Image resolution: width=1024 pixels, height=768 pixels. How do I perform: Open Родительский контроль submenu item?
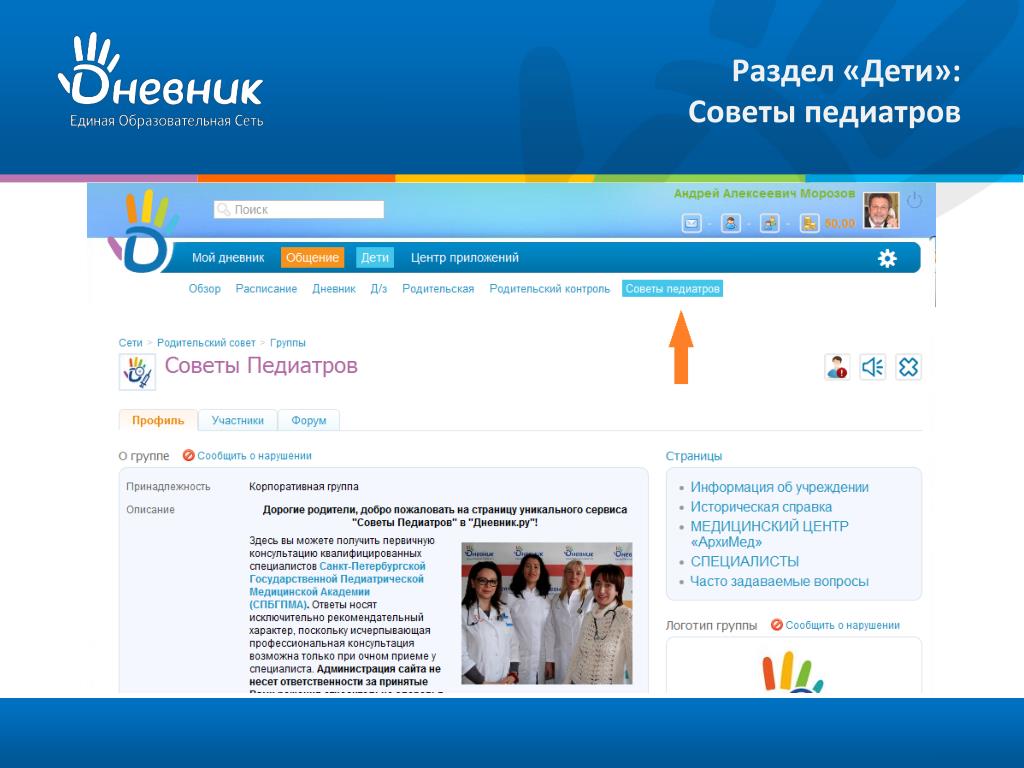pyautogui.click(x=550, y=289)
